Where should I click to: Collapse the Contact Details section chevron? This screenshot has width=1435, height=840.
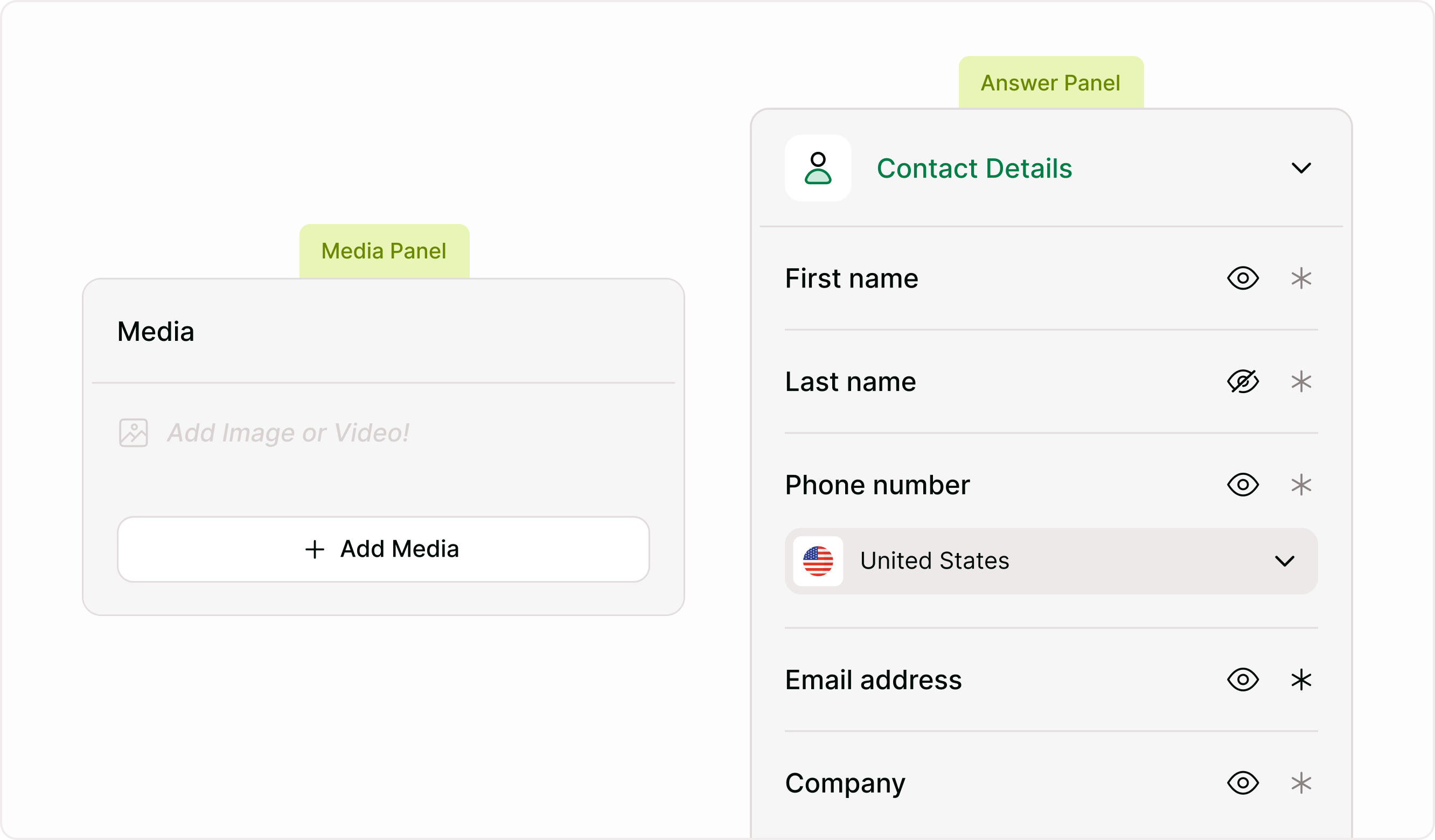pyautogui.click(x=1301, y=168)
